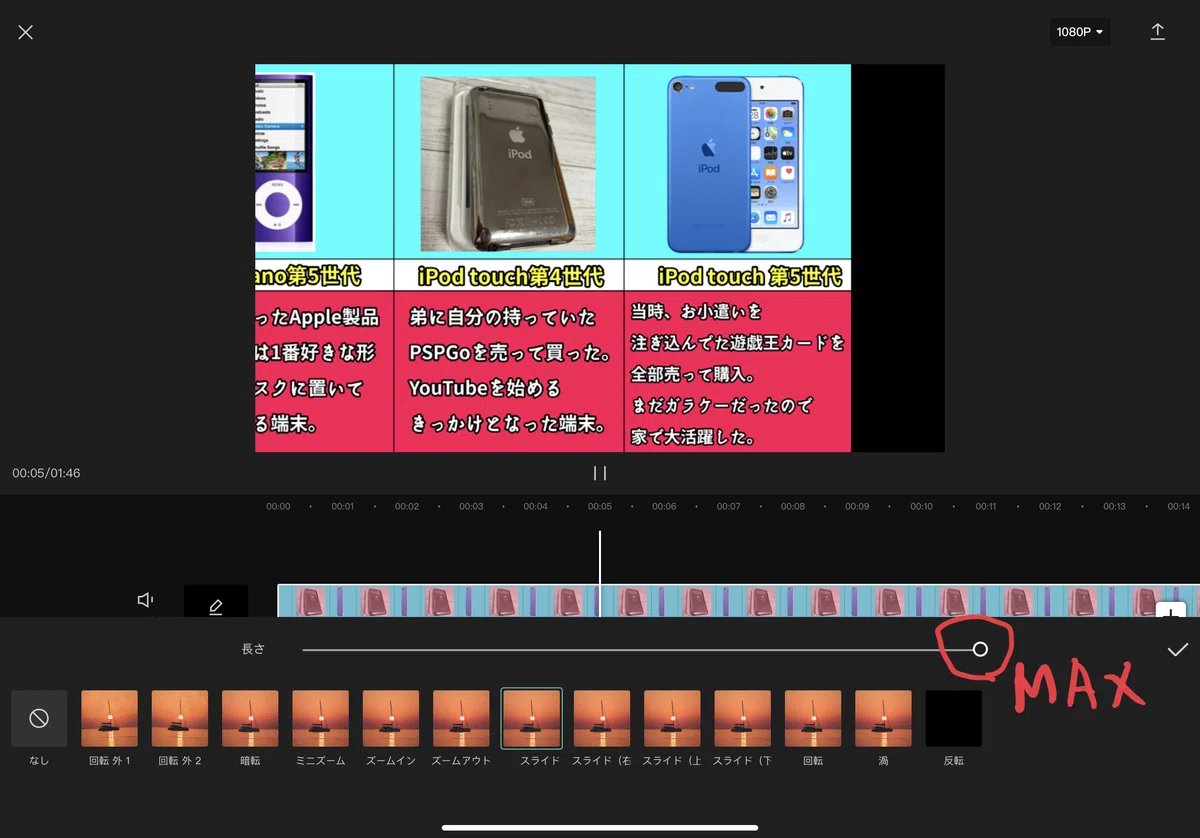Click the video clip strip in timeline
The image size is (1200, 838).
[x=738, y=601]
